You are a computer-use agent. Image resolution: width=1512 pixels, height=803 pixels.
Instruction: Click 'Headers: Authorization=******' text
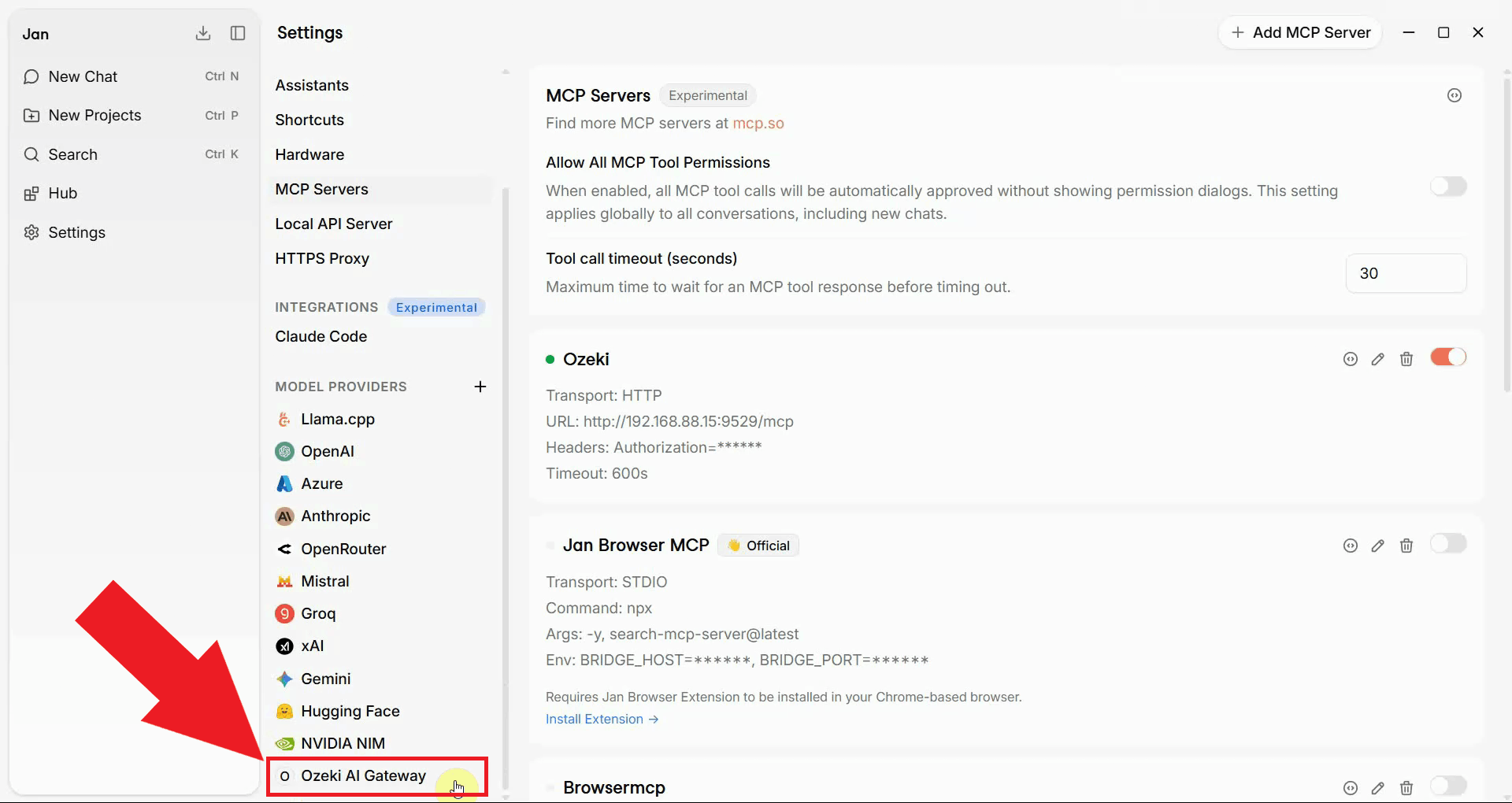[654, 447]
